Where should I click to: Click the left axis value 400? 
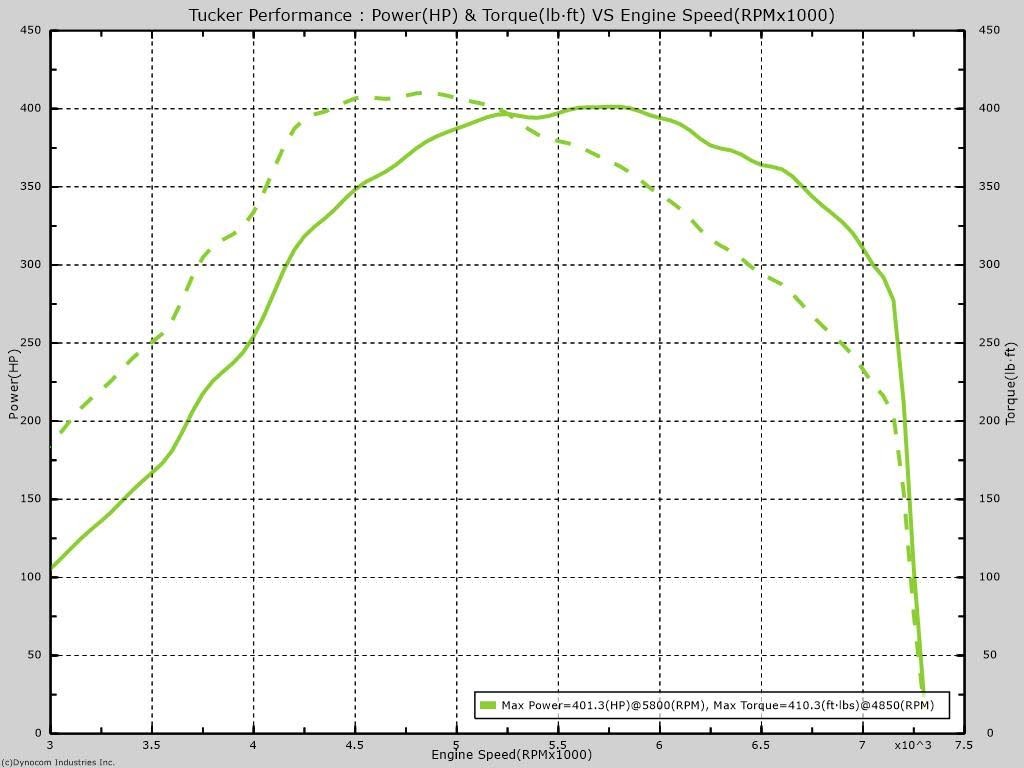[30, 108]
